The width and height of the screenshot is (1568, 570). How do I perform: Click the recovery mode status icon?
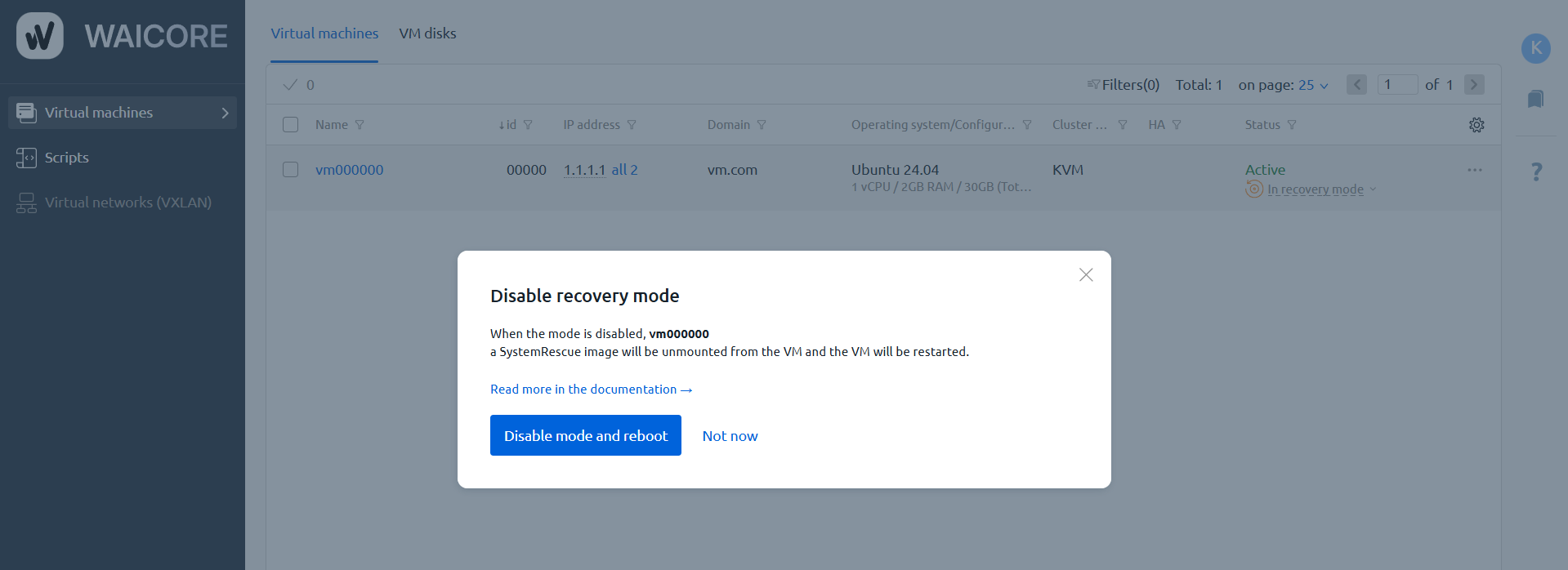[1254, 189]
